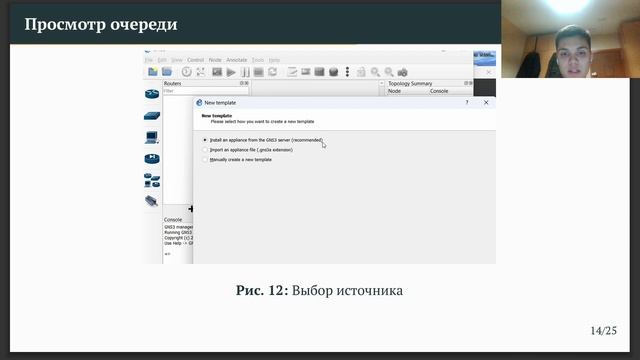Browse security devices in sidebar

pos(152,159)
